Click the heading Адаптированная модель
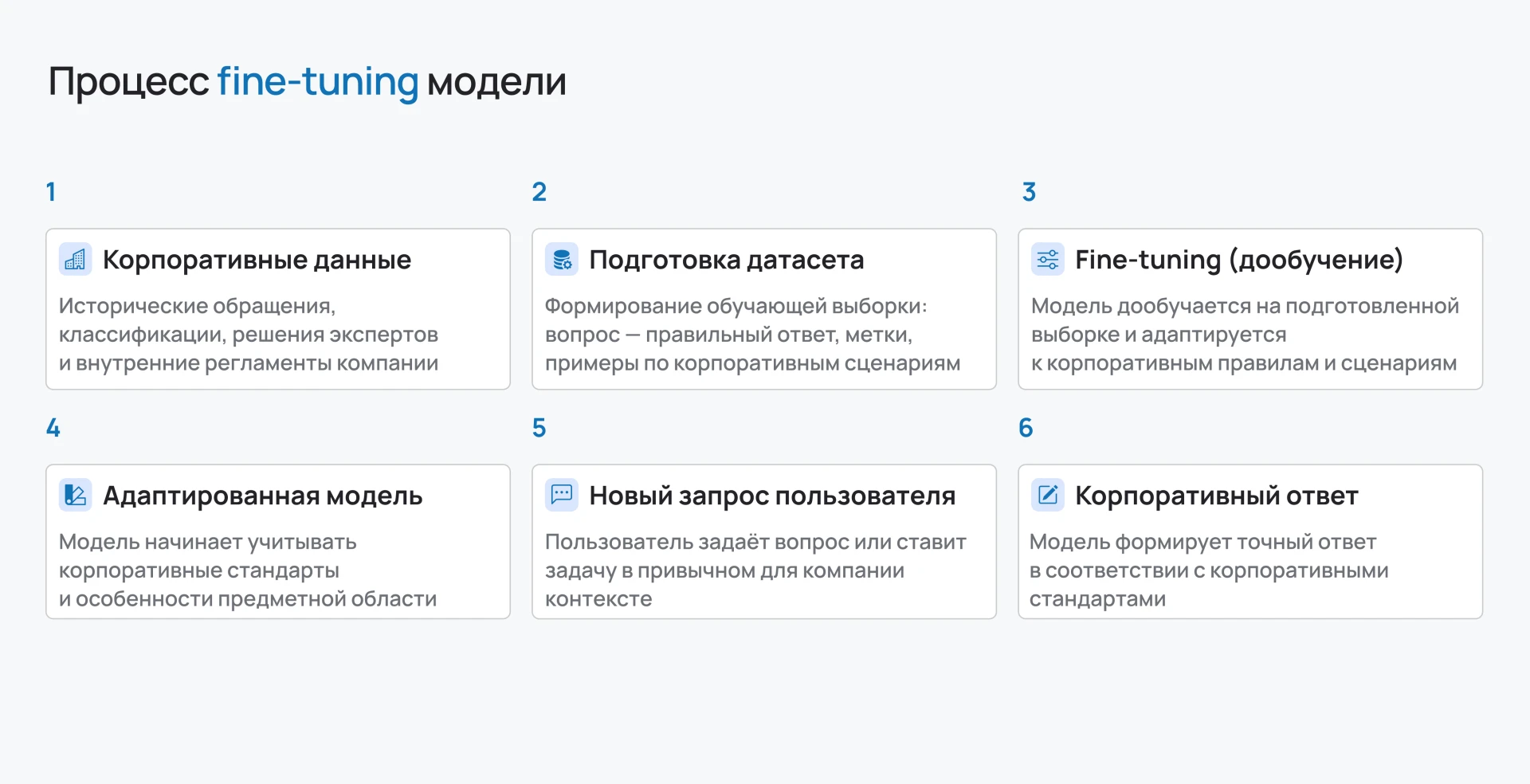The height and width of the screenshot is (784, 1530). coord(262,496)
